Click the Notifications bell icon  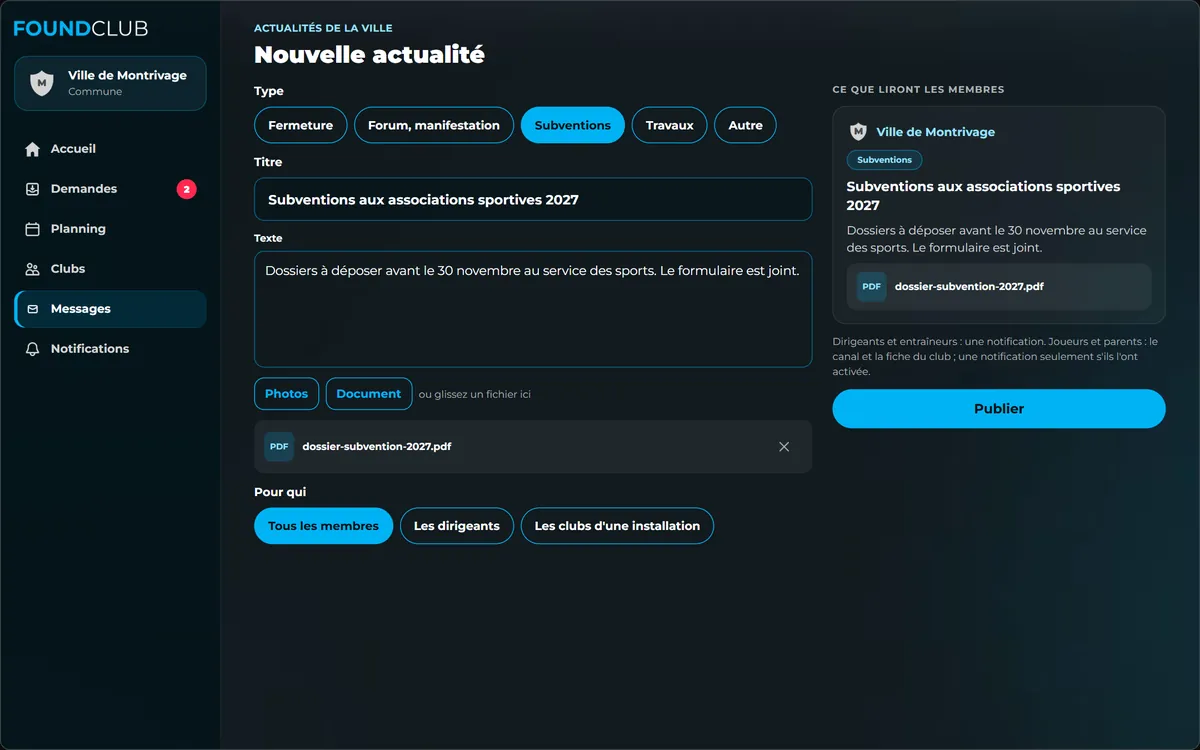pyautogui.click(x=32, y=349)
